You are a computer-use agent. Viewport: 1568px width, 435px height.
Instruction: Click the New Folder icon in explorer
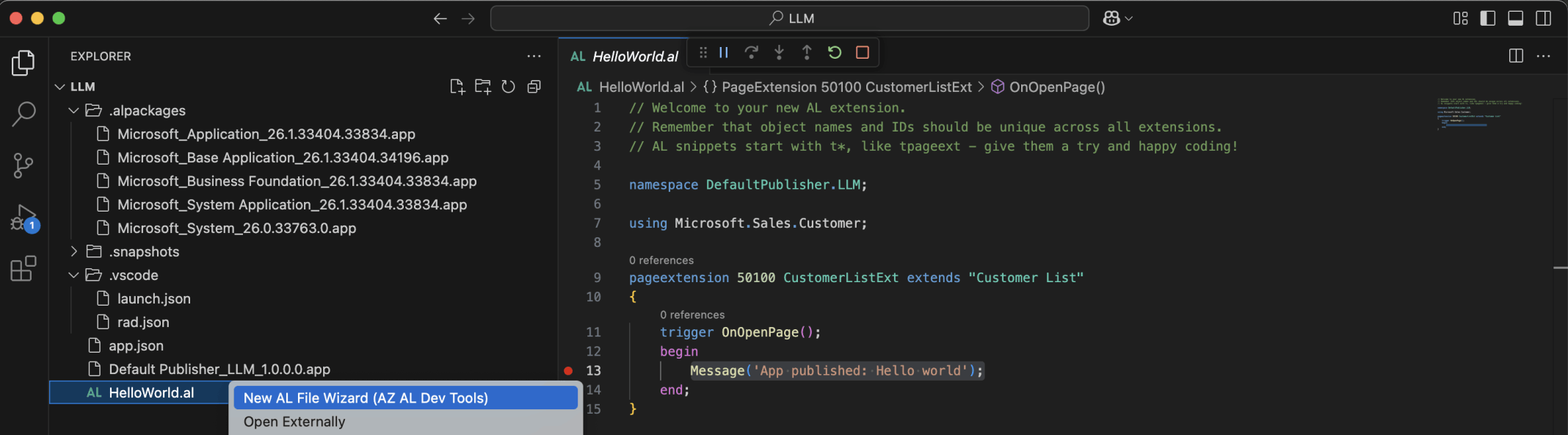[x=483, y=87]
